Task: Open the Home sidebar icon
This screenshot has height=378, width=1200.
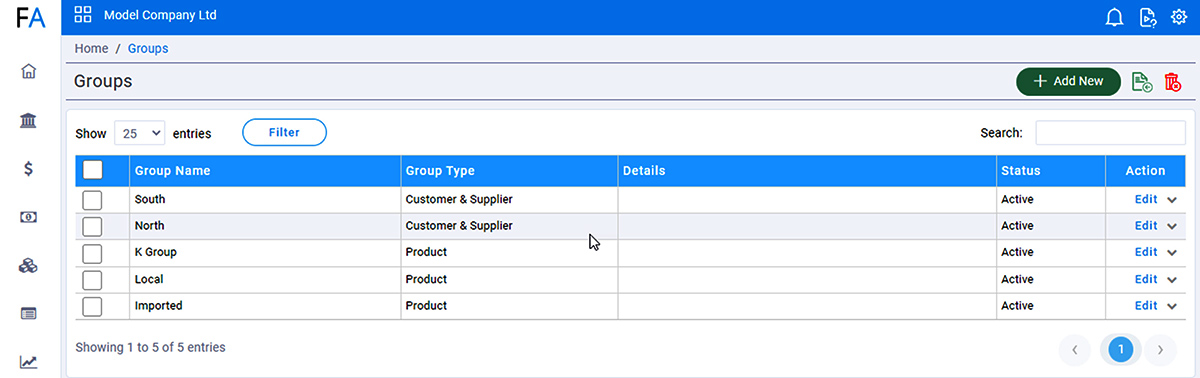Action: coord(29,71)
